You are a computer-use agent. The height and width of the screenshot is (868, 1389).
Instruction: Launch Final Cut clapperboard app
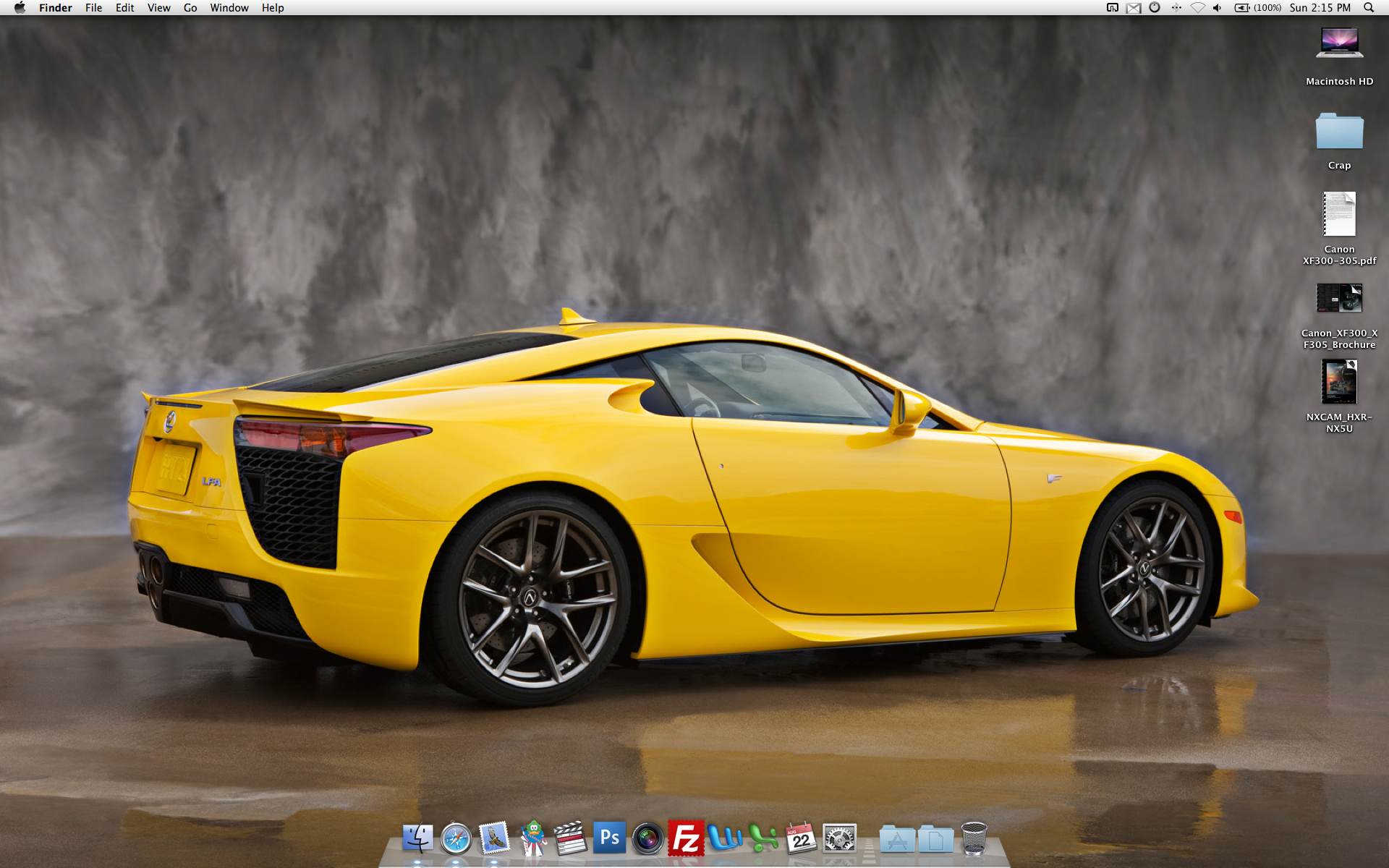(570, 838)
